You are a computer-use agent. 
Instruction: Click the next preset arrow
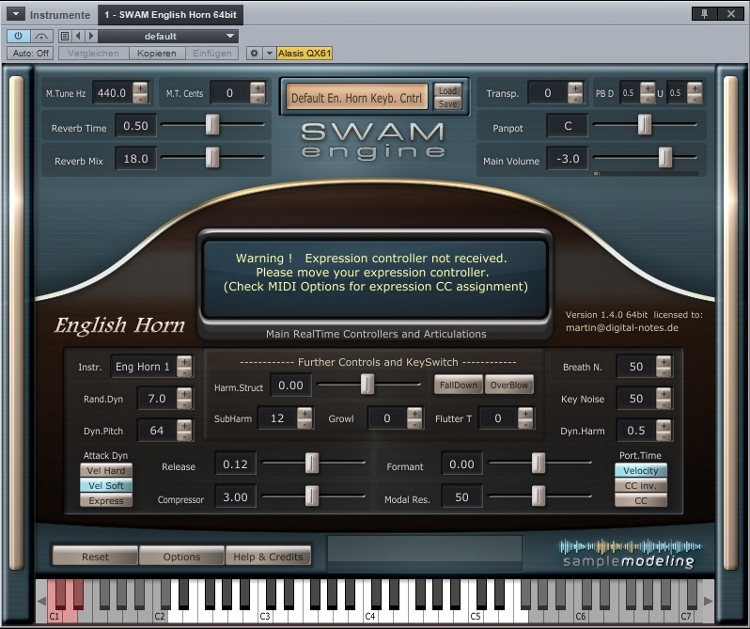coord(91,36)
